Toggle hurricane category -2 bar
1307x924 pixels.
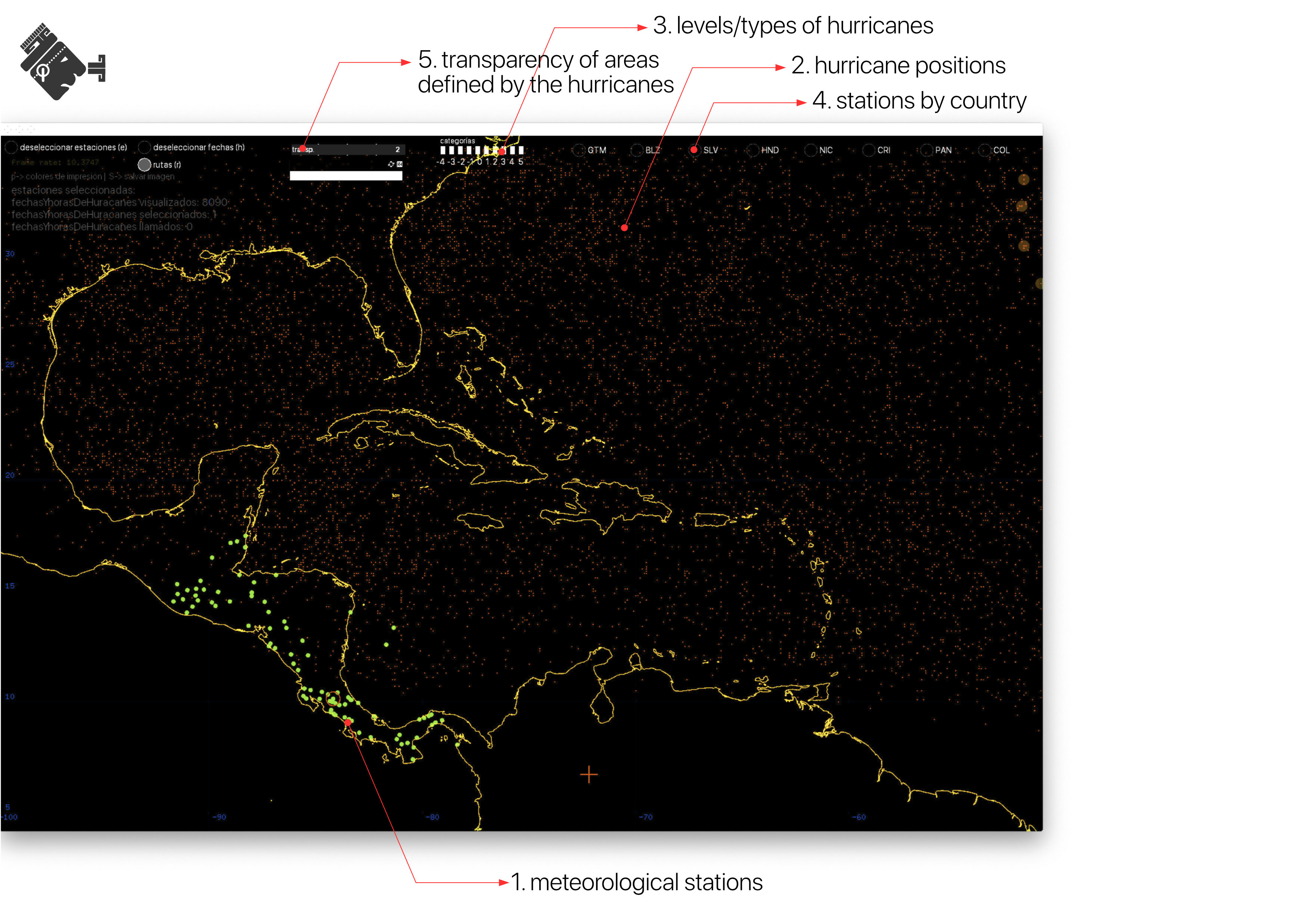click(x=461, y=150)
